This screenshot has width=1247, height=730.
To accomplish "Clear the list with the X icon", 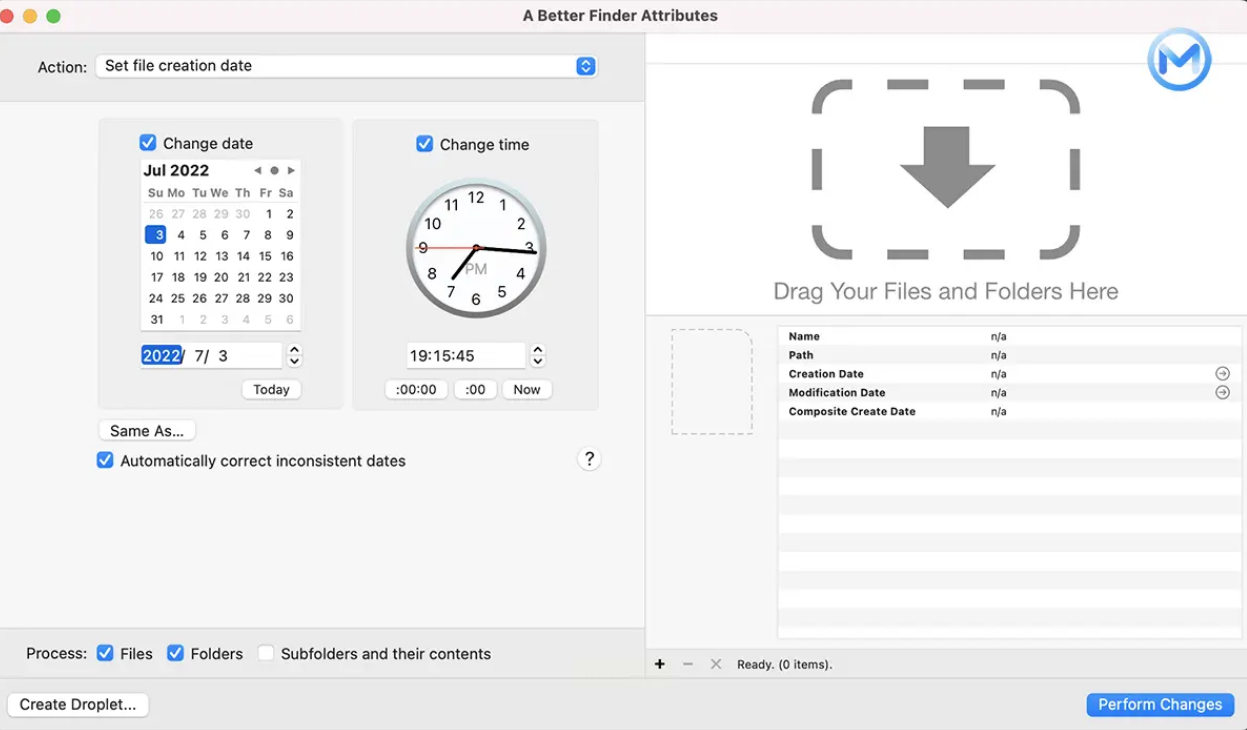I will 716,664.
